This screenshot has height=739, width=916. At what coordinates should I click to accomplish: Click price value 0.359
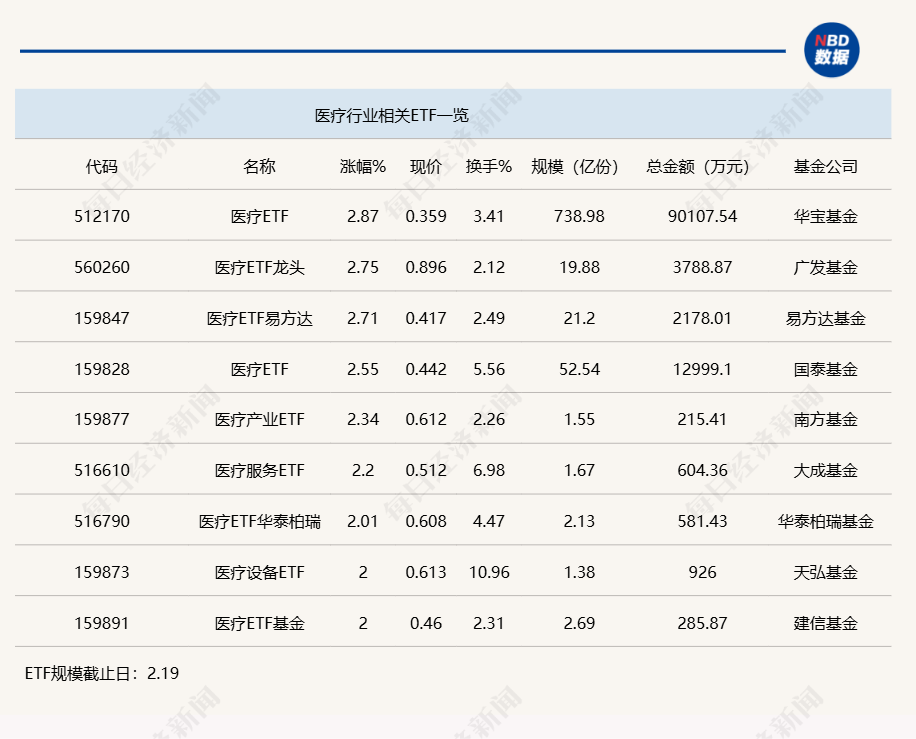tap(426, 216)
